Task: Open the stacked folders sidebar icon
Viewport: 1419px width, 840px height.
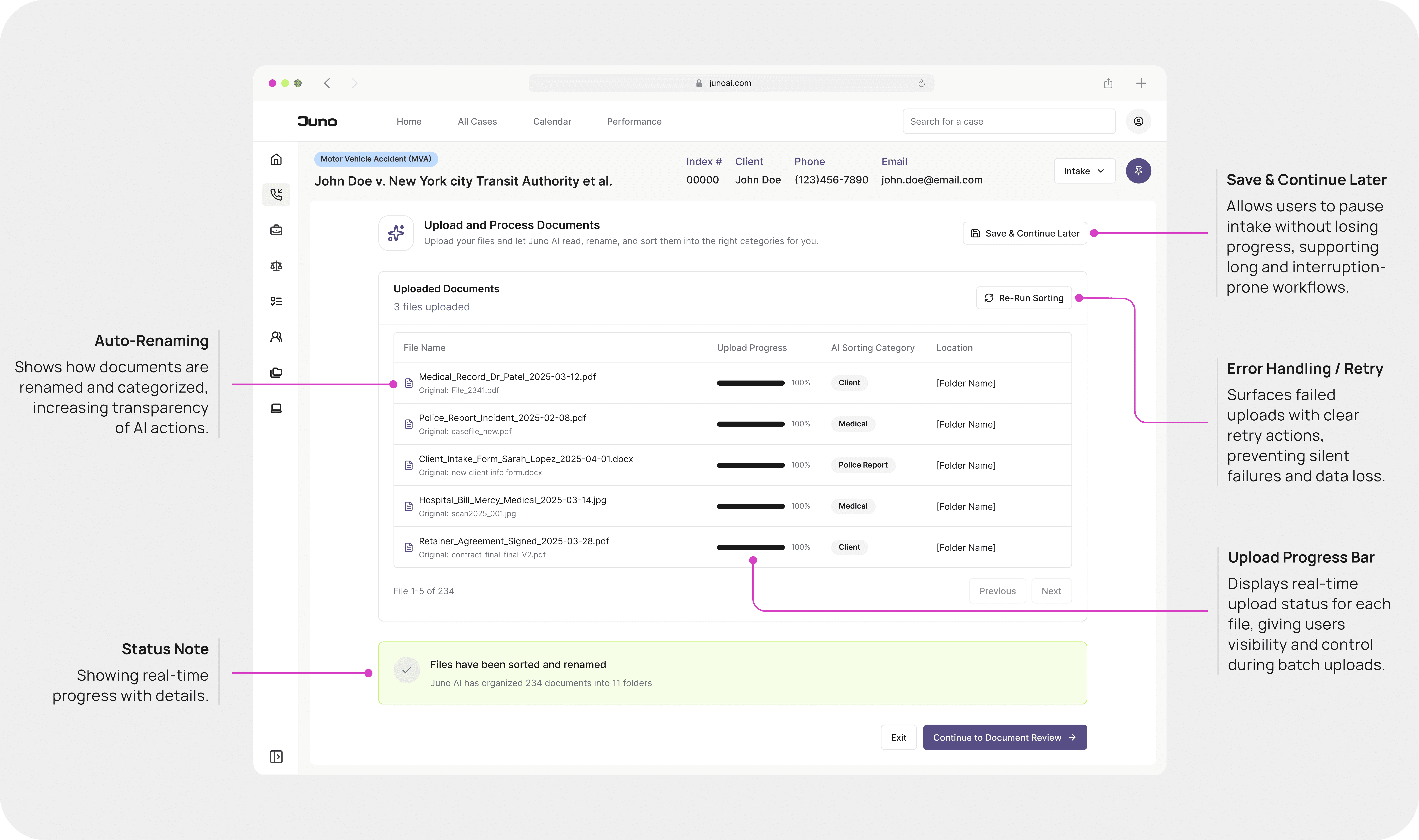Action: point(276,372)
